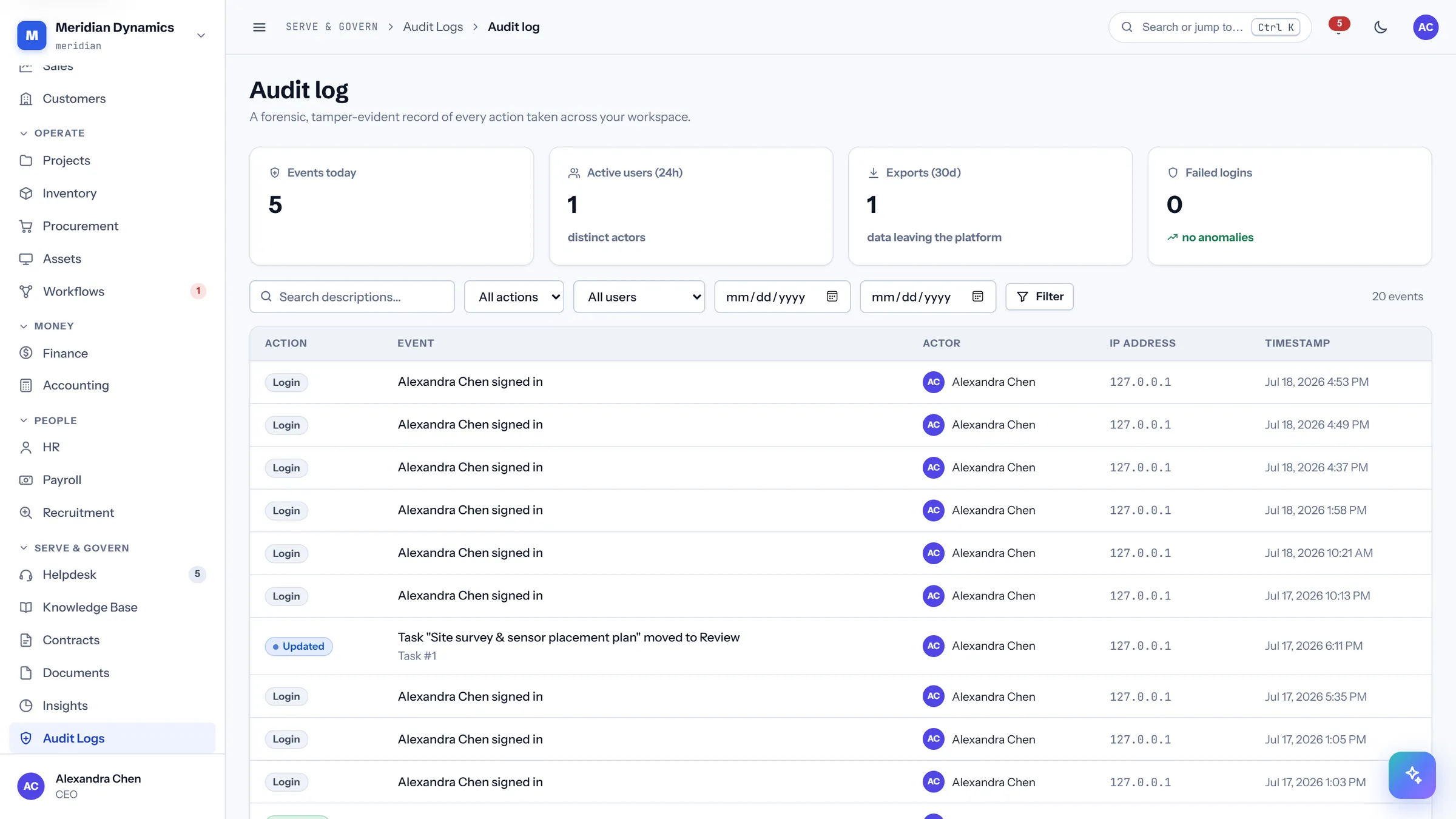Navigate to Assets

pos(112,258)
